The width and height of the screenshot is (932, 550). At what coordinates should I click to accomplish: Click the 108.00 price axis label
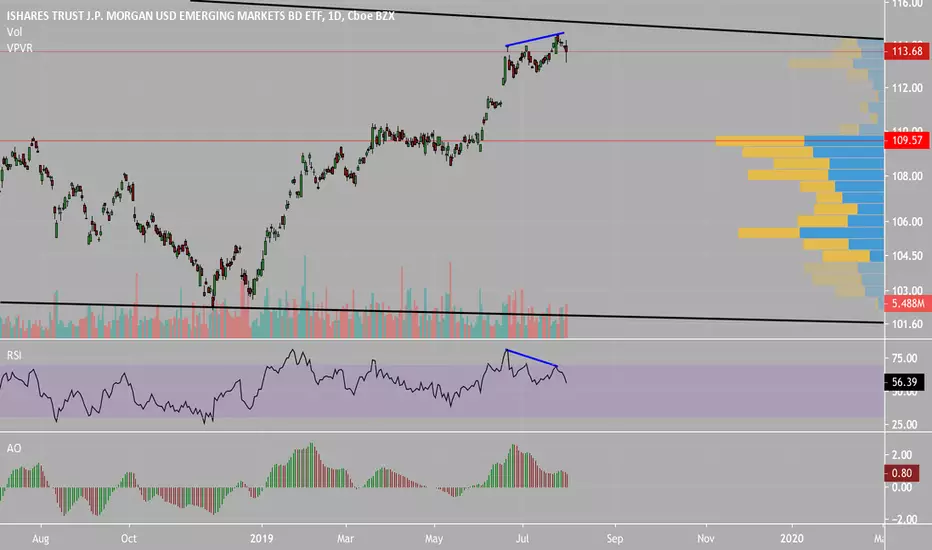(907, 176)
